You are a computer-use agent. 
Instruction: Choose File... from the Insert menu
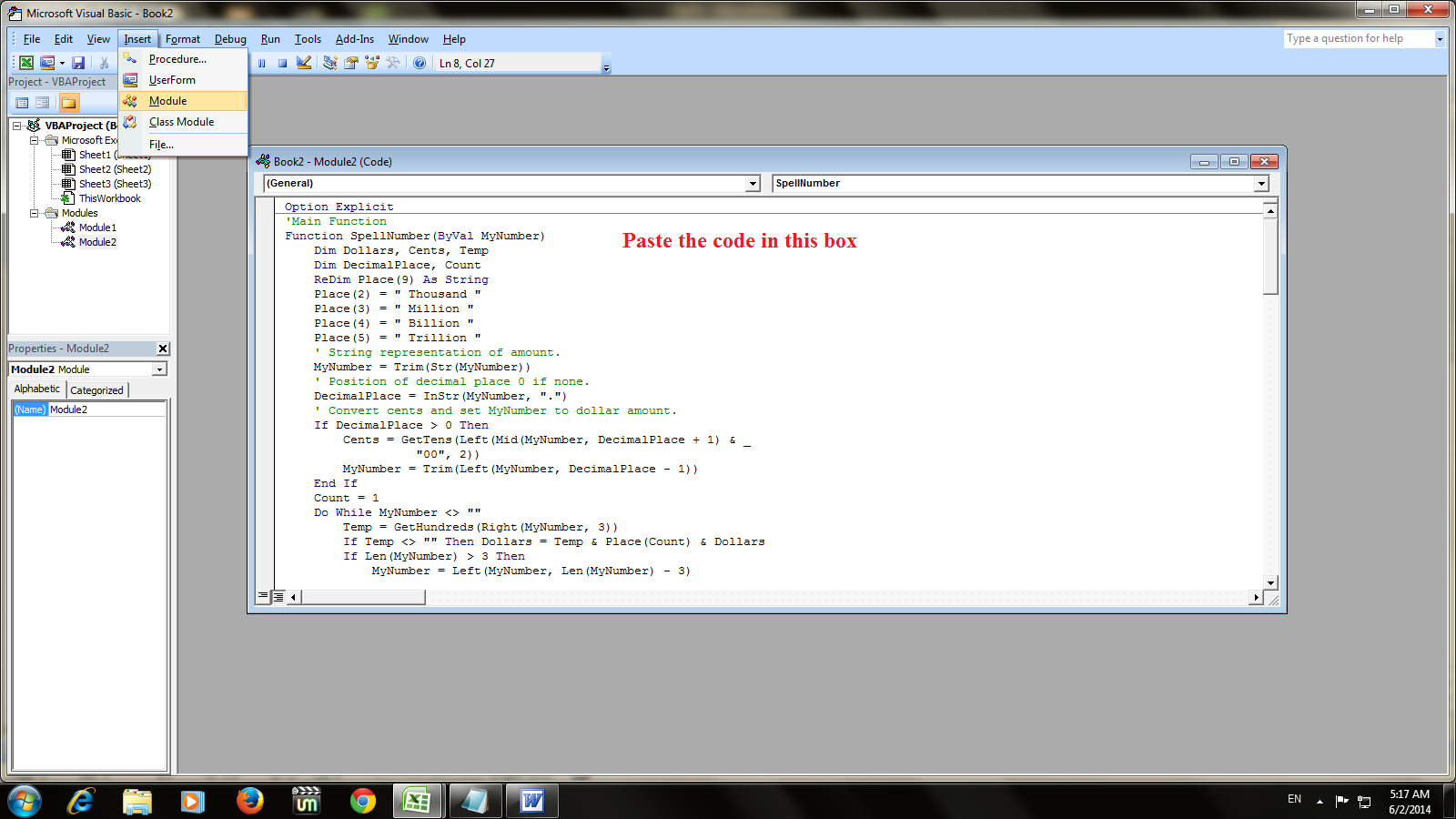[x=182, y=145]
